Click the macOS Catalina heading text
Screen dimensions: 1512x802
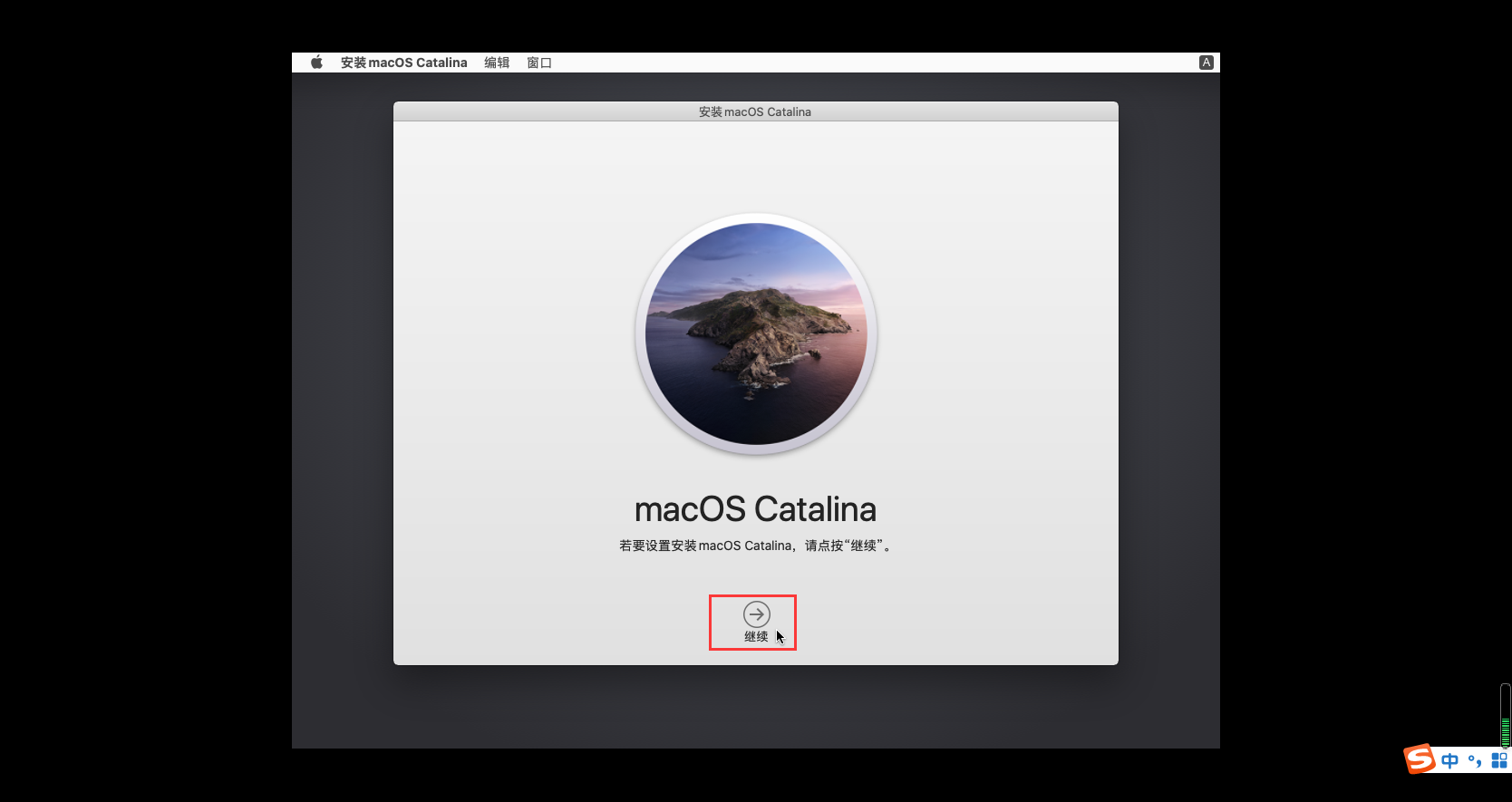click(x=755, y=509)
